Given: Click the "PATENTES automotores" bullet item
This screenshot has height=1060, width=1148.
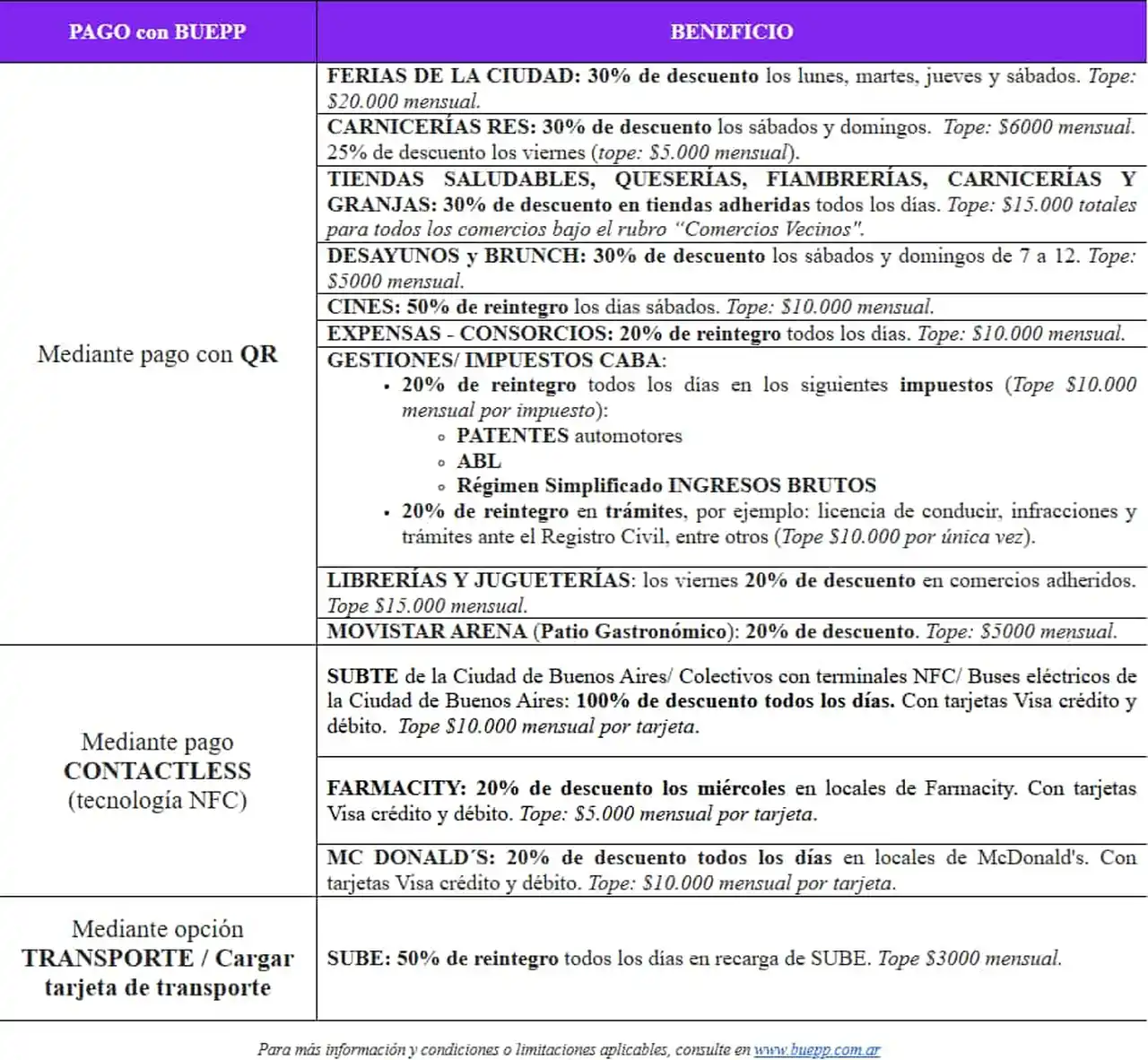Looking at the screenshot, I should point(569,436).
